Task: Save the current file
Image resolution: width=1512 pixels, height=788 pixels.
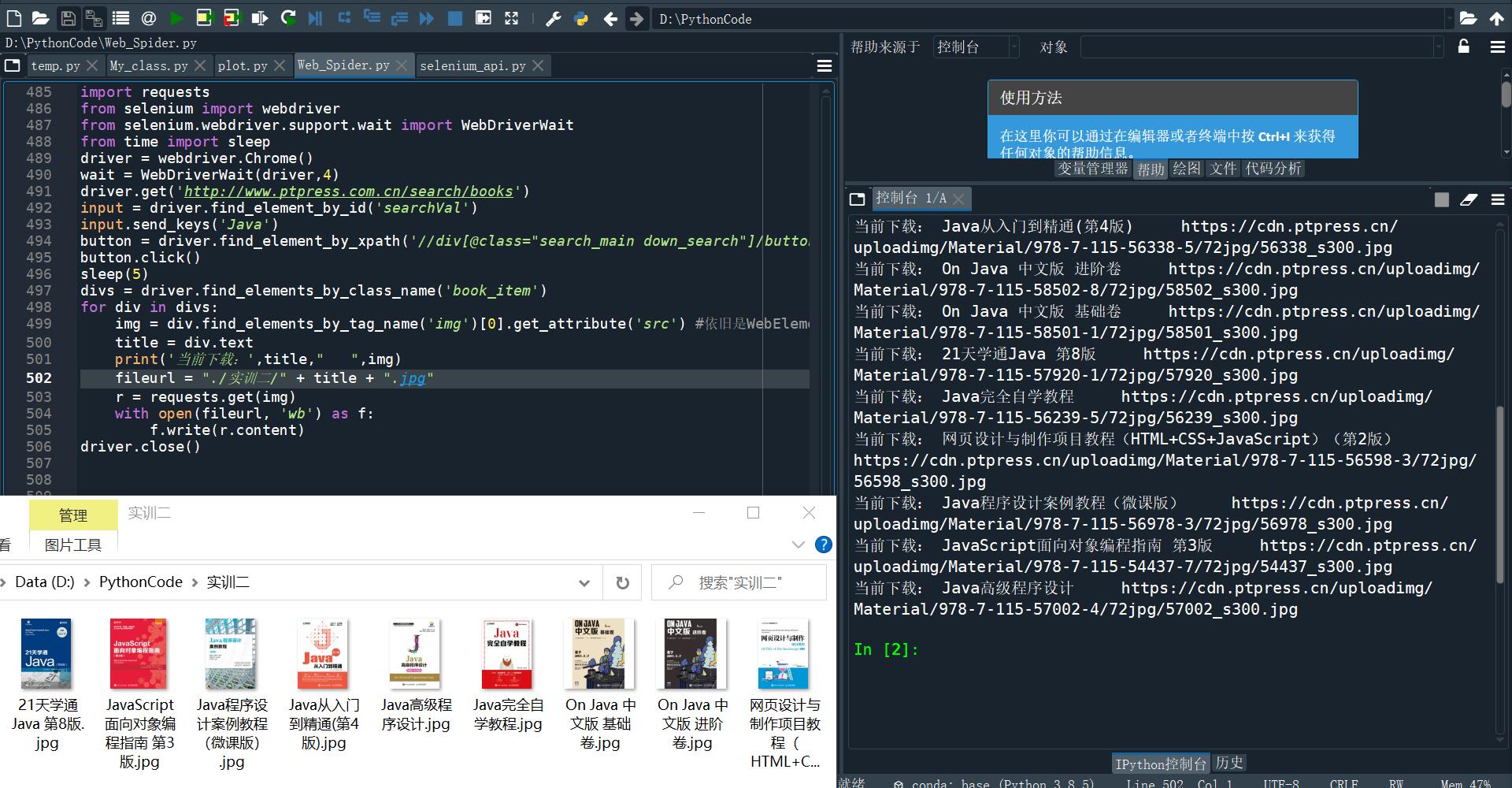Action: coord(68,18)
